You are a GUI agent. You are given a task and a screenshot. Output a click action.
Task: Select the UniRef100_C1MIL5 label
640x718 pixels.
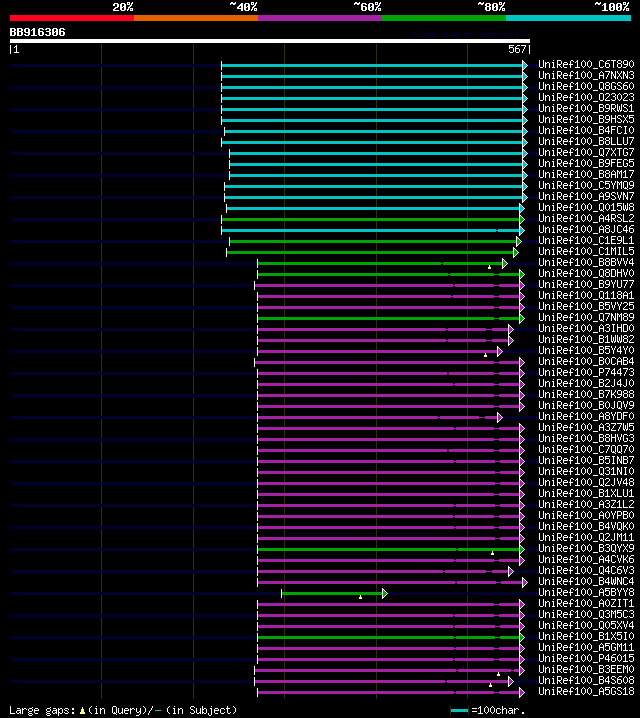click(586, 251)
